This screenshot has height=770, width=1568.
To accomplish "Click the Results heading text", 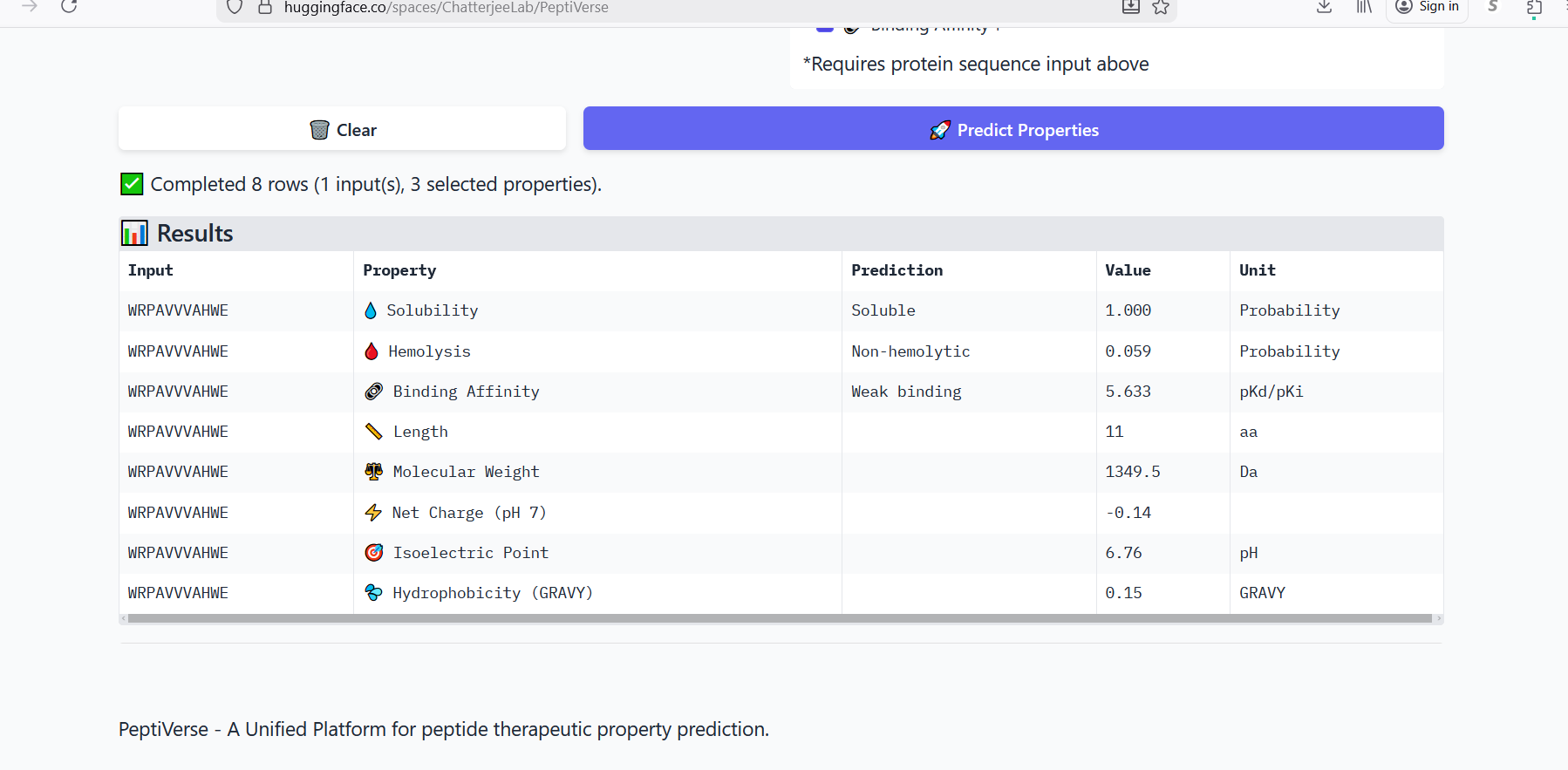I will [194, 234].
